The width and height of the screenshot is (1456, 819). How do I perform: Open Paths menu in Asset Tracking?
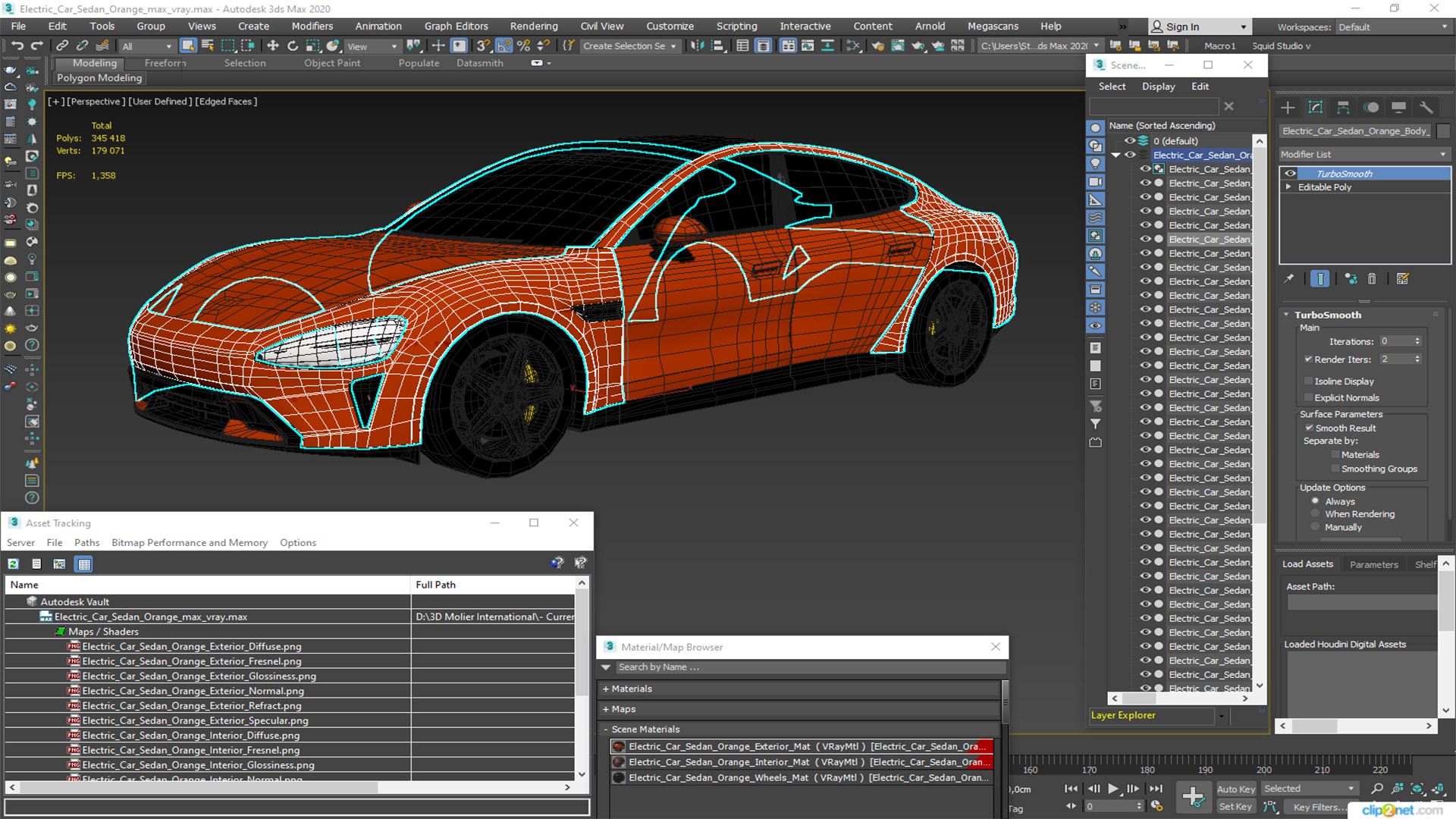click(86, 542)
